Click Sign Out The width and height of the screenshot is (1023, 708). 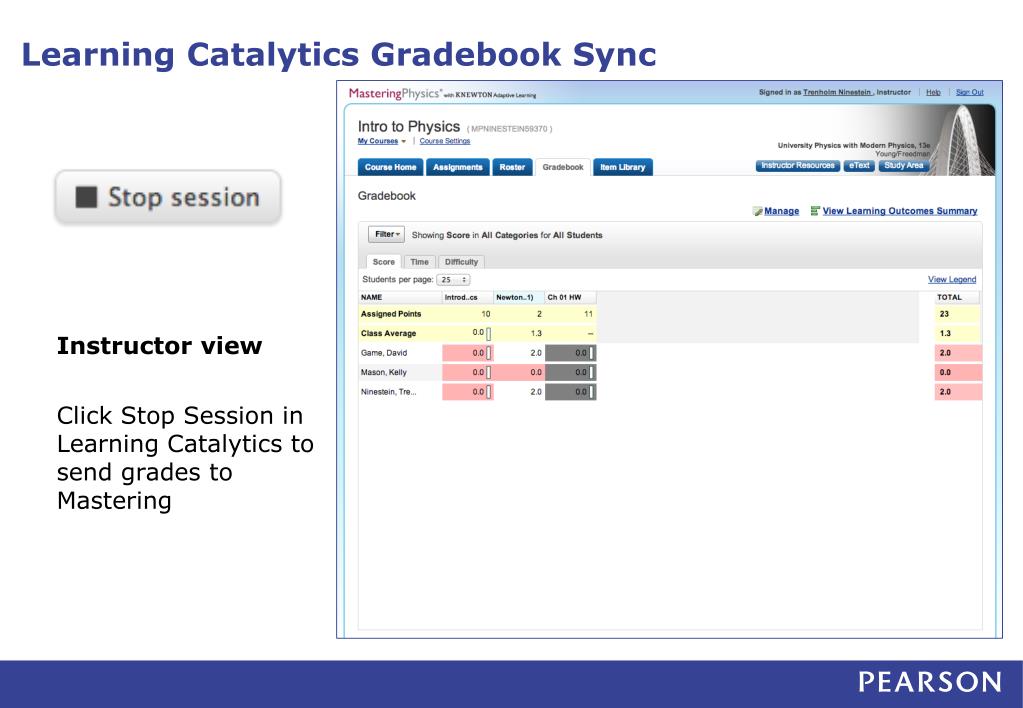tap(970, 92)
